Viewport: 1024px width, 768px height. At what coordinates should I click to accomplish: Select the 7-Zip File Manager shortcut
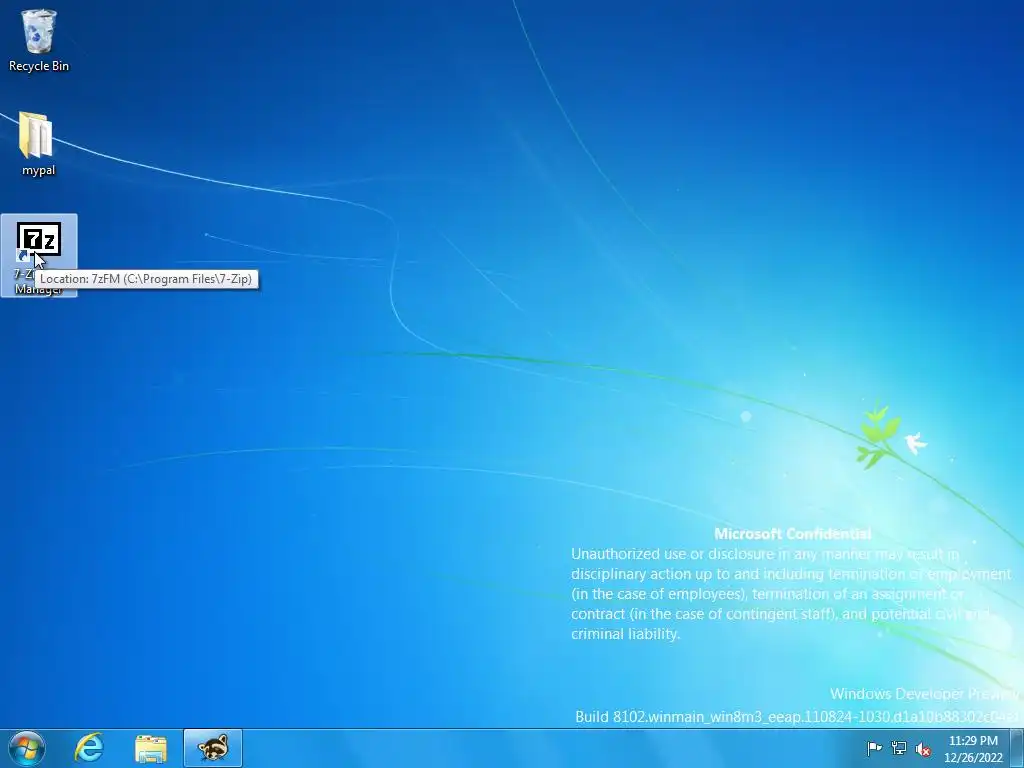pos(39,255)
